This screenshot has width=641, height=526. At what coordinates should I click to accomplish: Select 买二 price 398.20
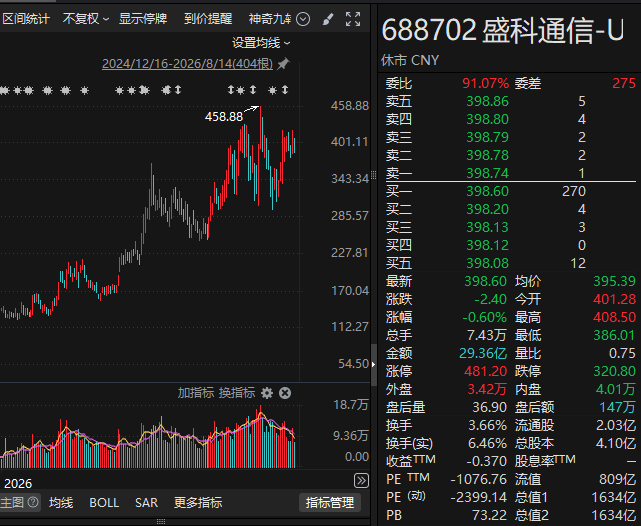click(x=487, y=209)
